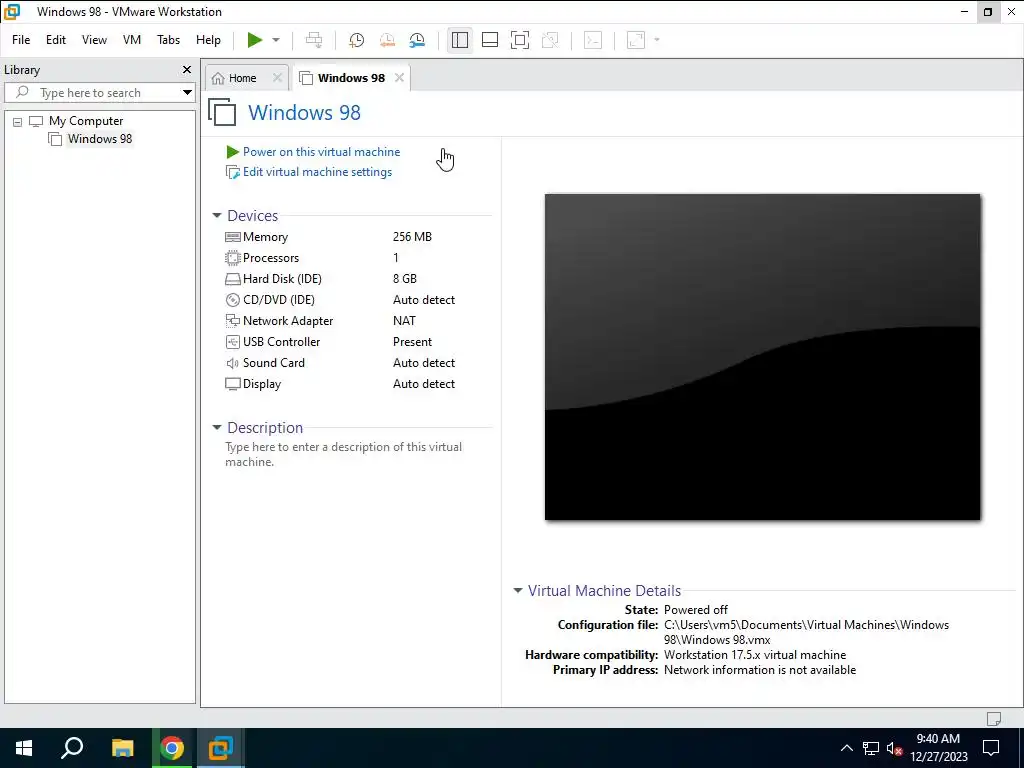
Task: Click the NAT network value
Action: click(x=404, y=321)
